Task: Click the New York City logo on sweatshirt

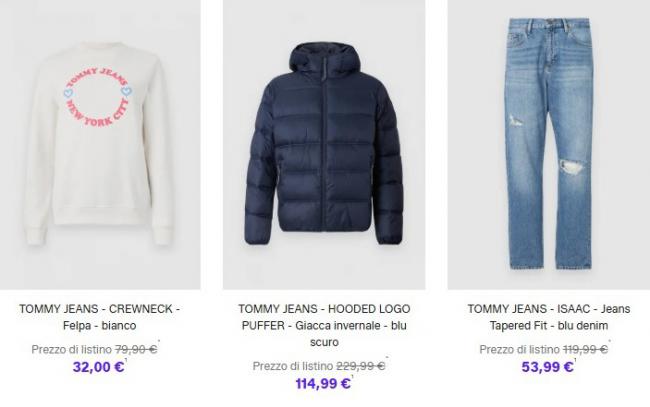Action: (x=97, y=96)
